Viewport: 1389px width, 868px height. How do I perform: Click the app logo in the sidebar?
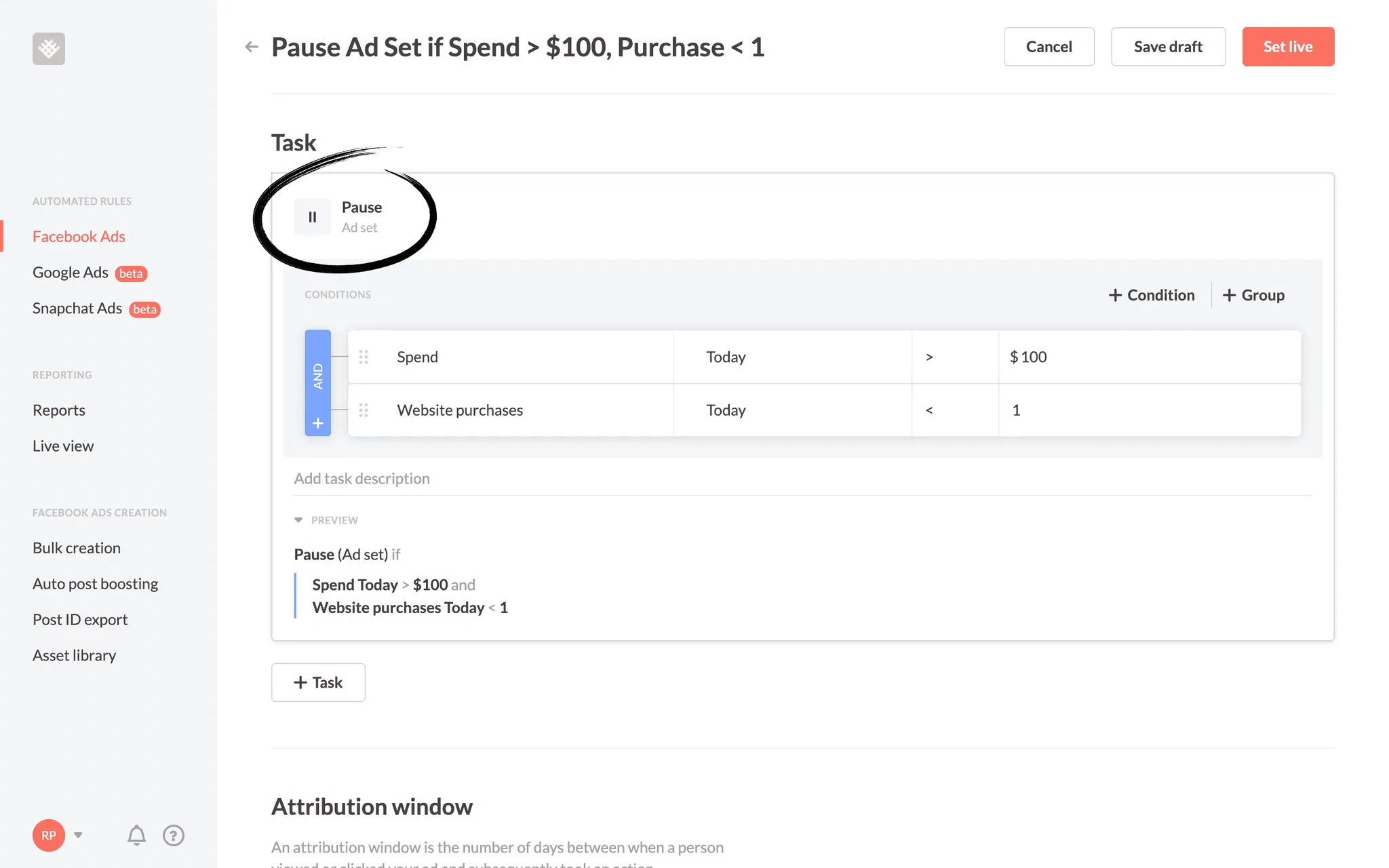(x=49, y=49)
